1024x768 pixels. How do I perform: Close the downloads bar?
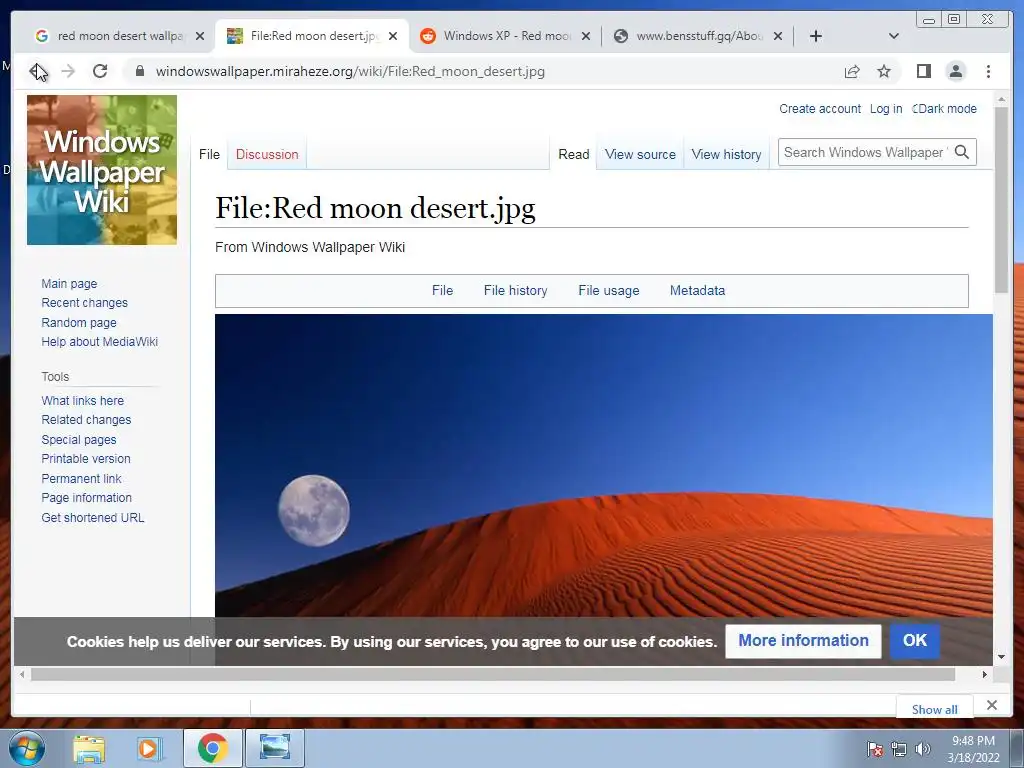[992, 705]
